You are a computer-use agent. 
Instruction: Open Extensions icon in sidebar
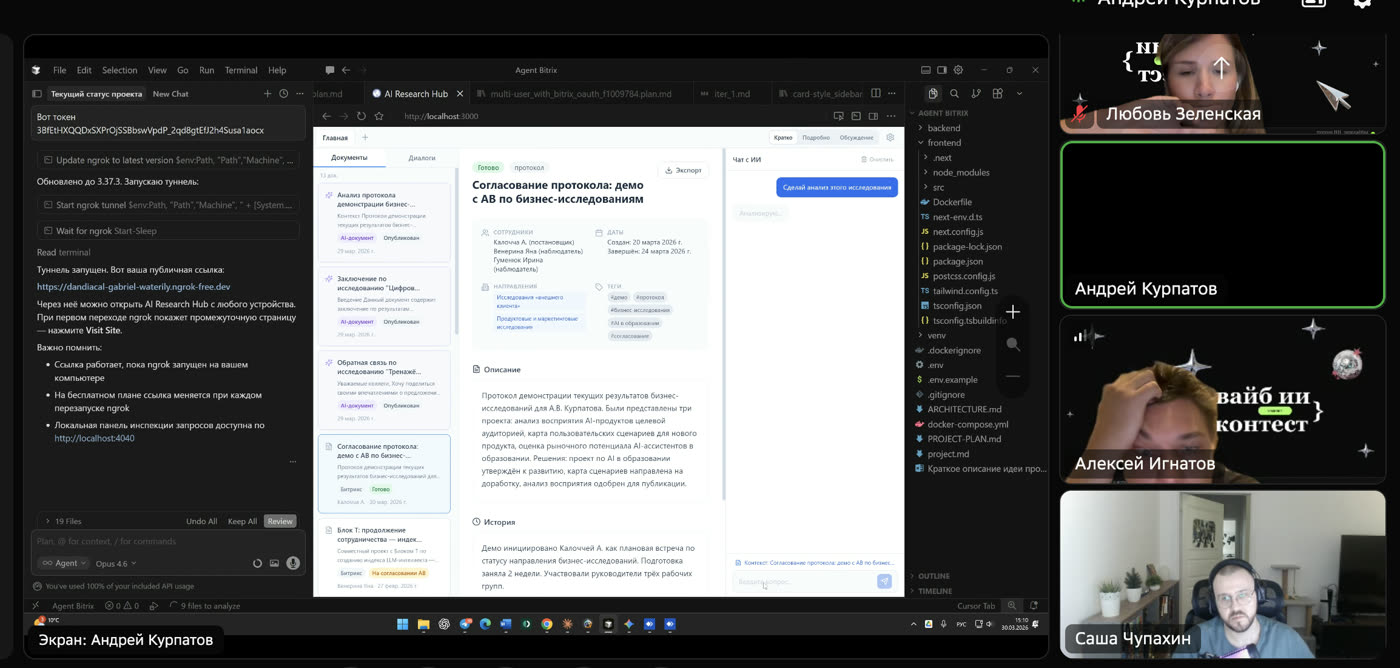pyautogui.click(x=998, y=94)
